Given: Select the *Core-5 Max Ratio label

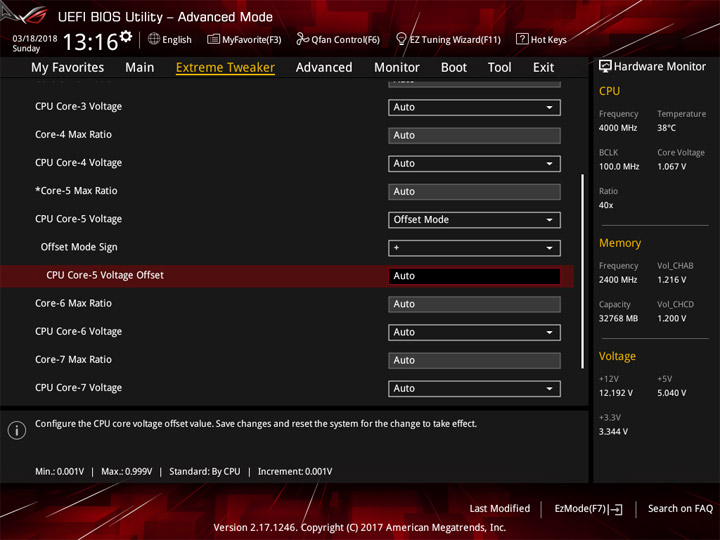Looking at the screenshot, I should (76, 191).
